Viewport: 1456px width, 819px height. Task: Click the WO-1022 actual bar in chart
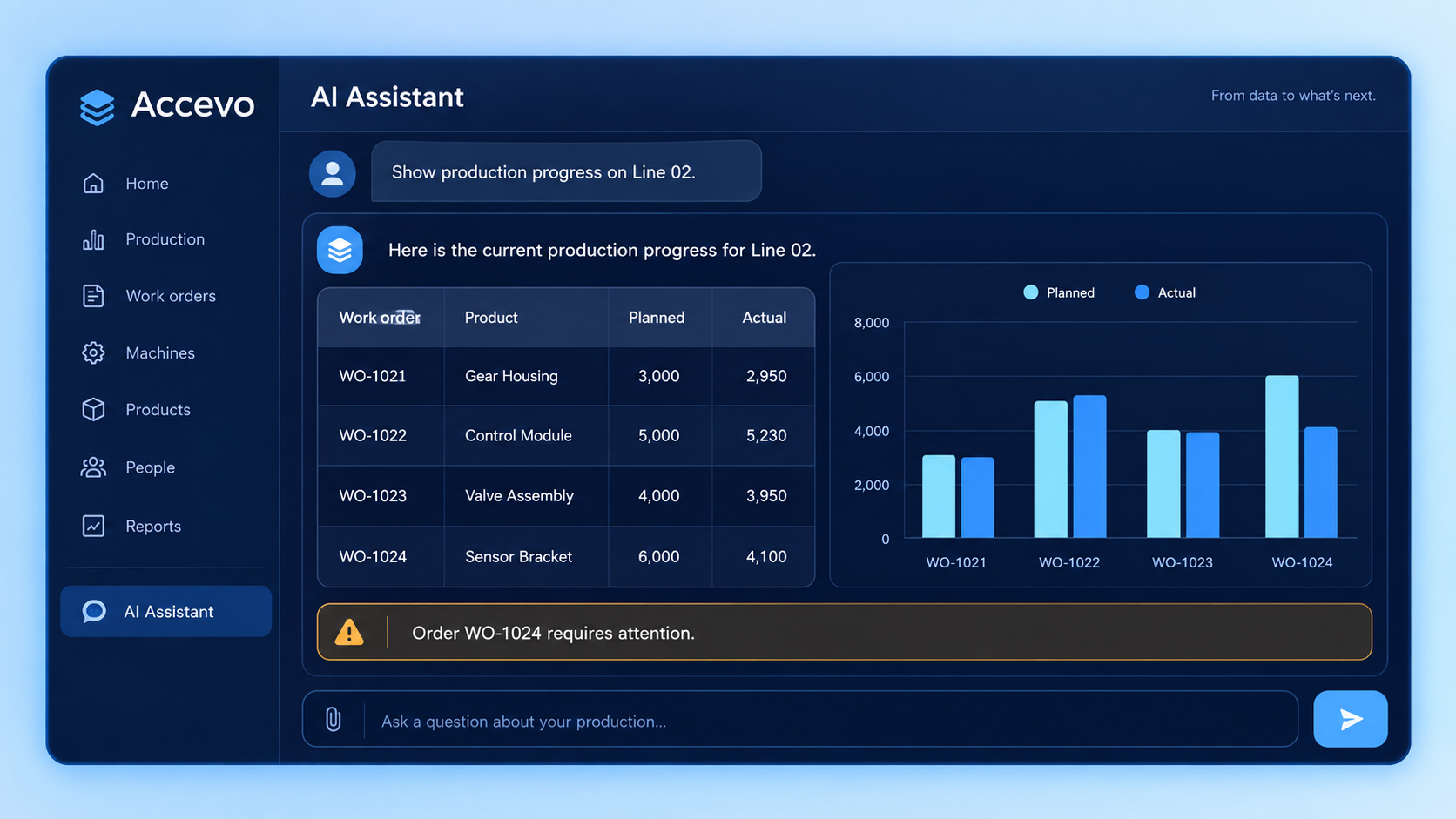coord(1089,467)
